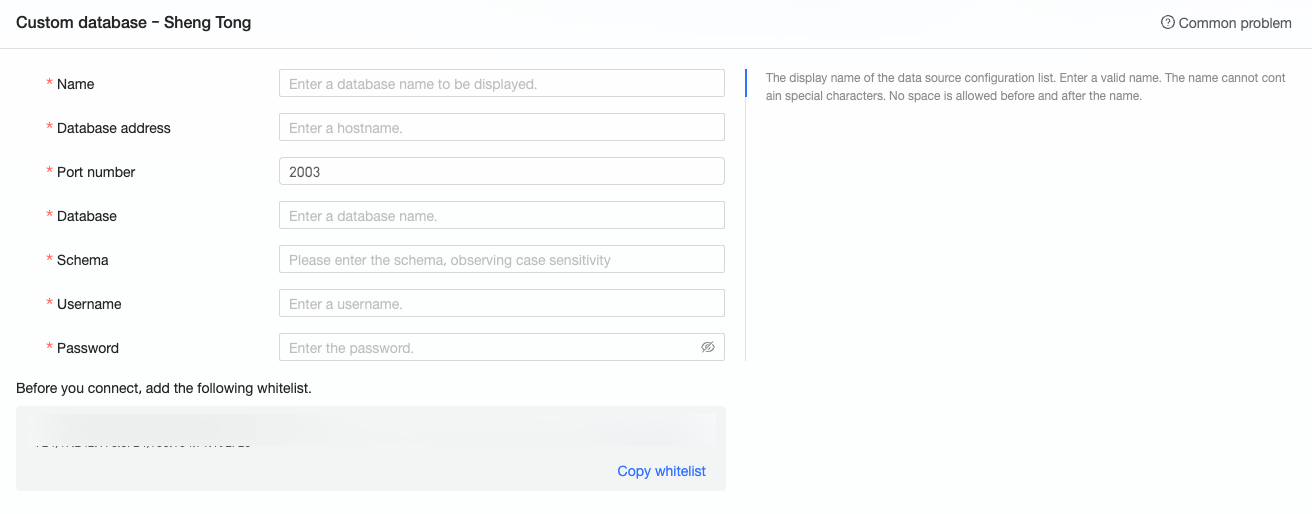Click the Port number label
Screen dimensions: 1312x514
pyautogui.click(x=95, y=172)
